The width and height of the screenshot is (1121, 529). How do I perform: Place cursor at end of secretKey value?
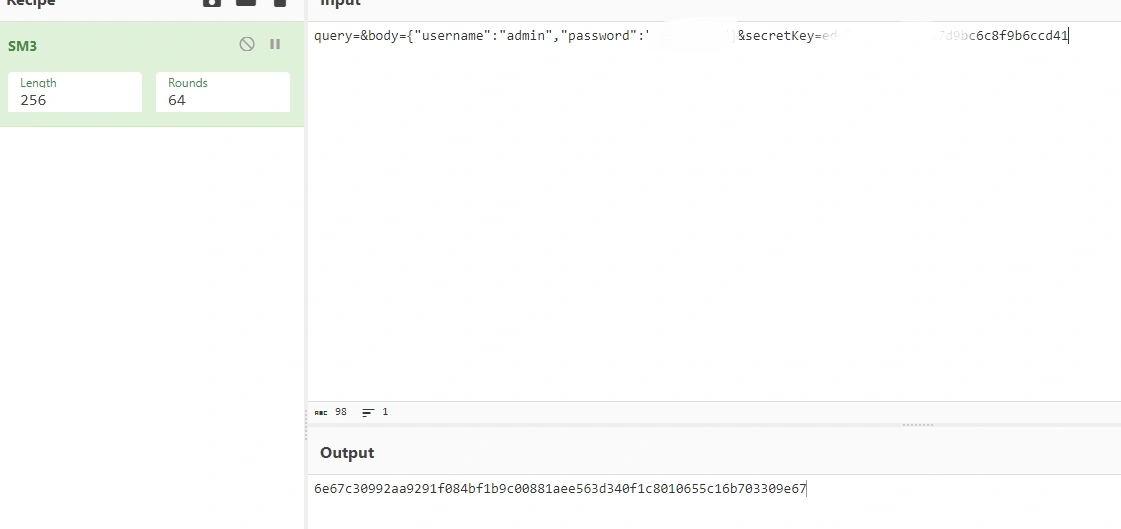[1069, 36]
